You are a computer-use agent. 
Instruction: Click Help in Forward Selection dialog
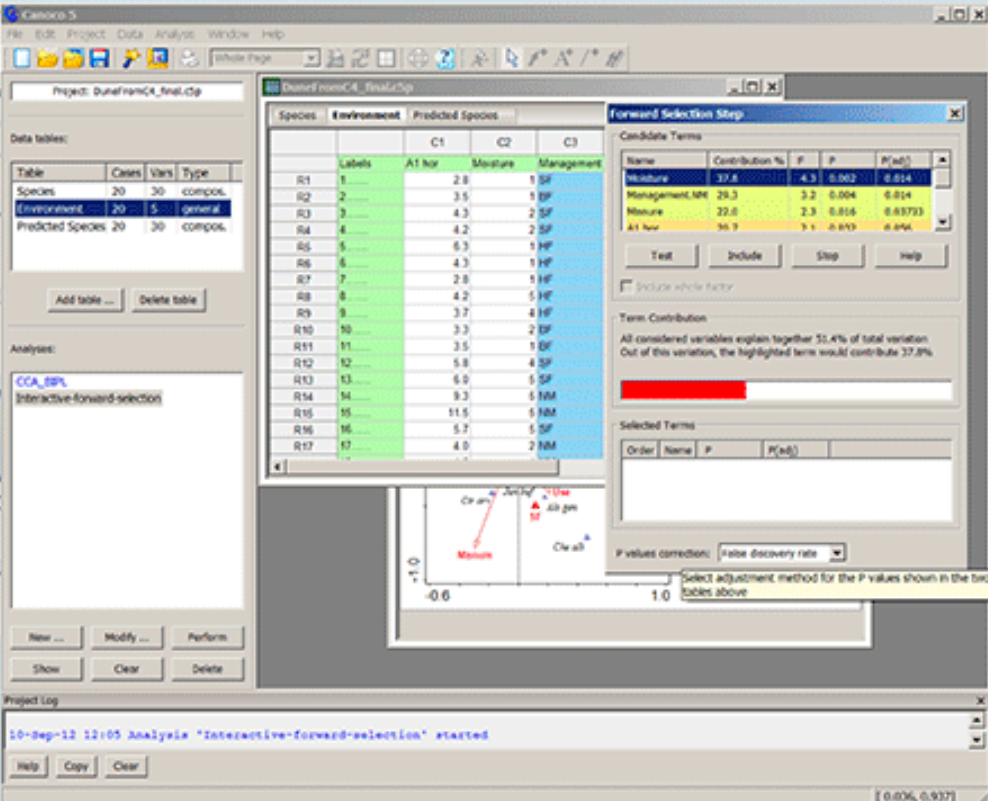coord(910,256)
